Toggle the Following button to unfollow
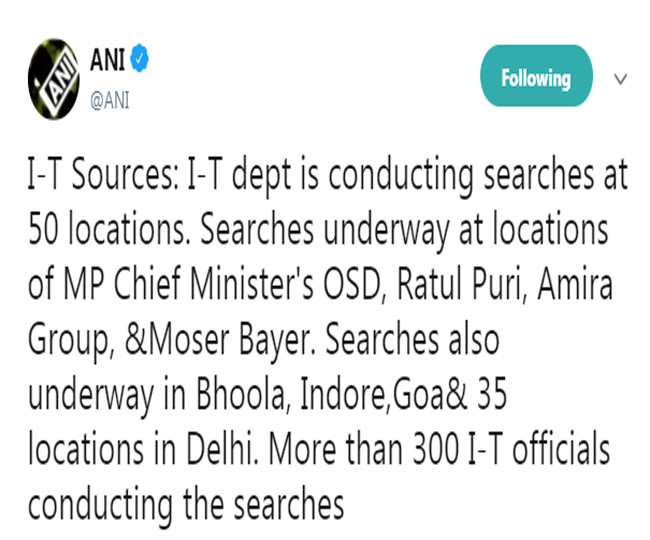This screenshot has height=540, width=650. pyautogui.click(x=536, y=76)
